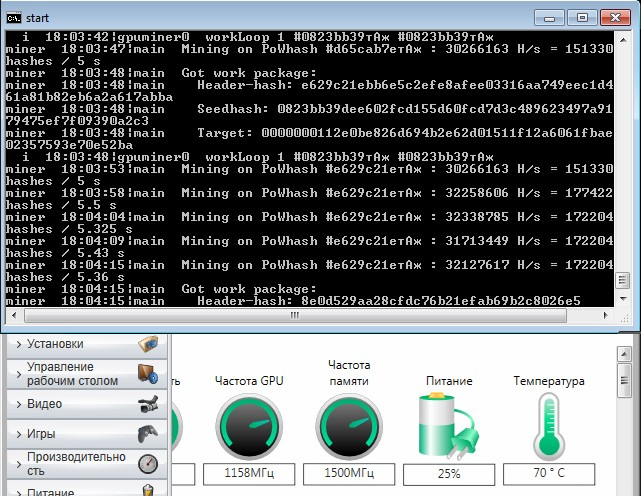Click the 70 °C temperature readout
The height and width of the screenshot is (496, 641).
click(x=548, y=473)
